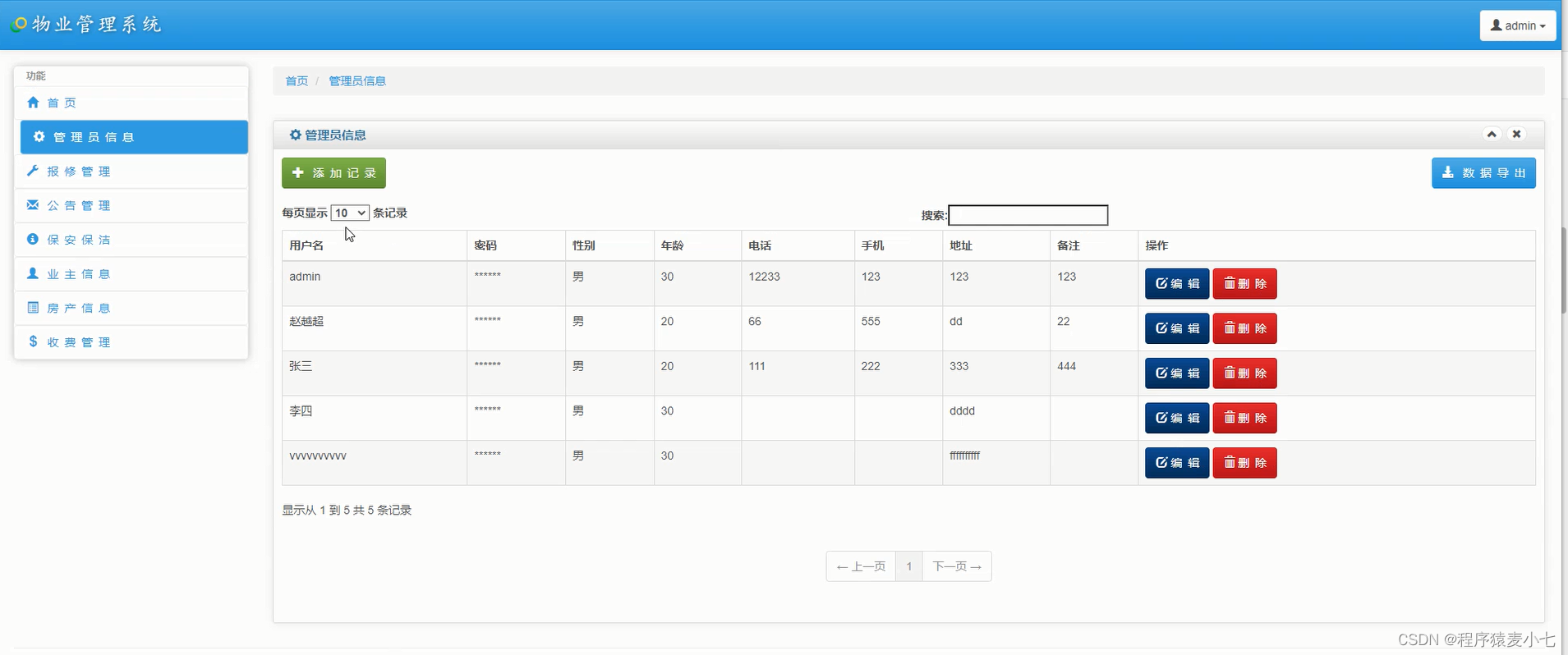Click the 12233 phone cell

point(798,284)
